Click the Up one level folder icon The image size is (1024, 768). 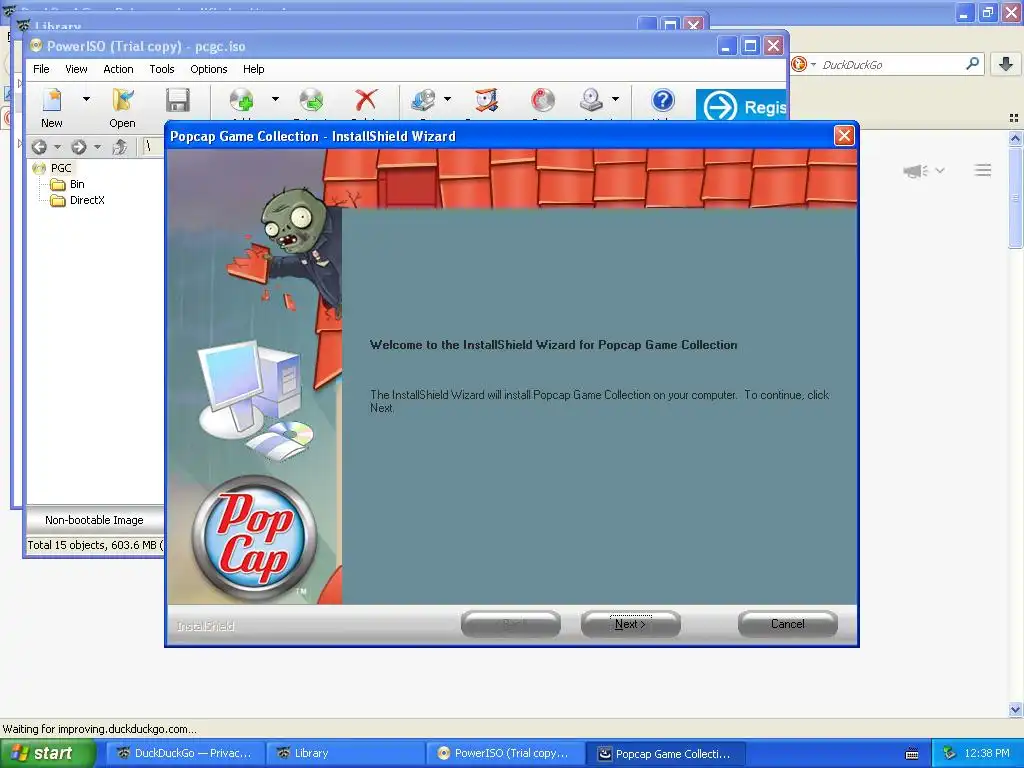tap(119, 147)
